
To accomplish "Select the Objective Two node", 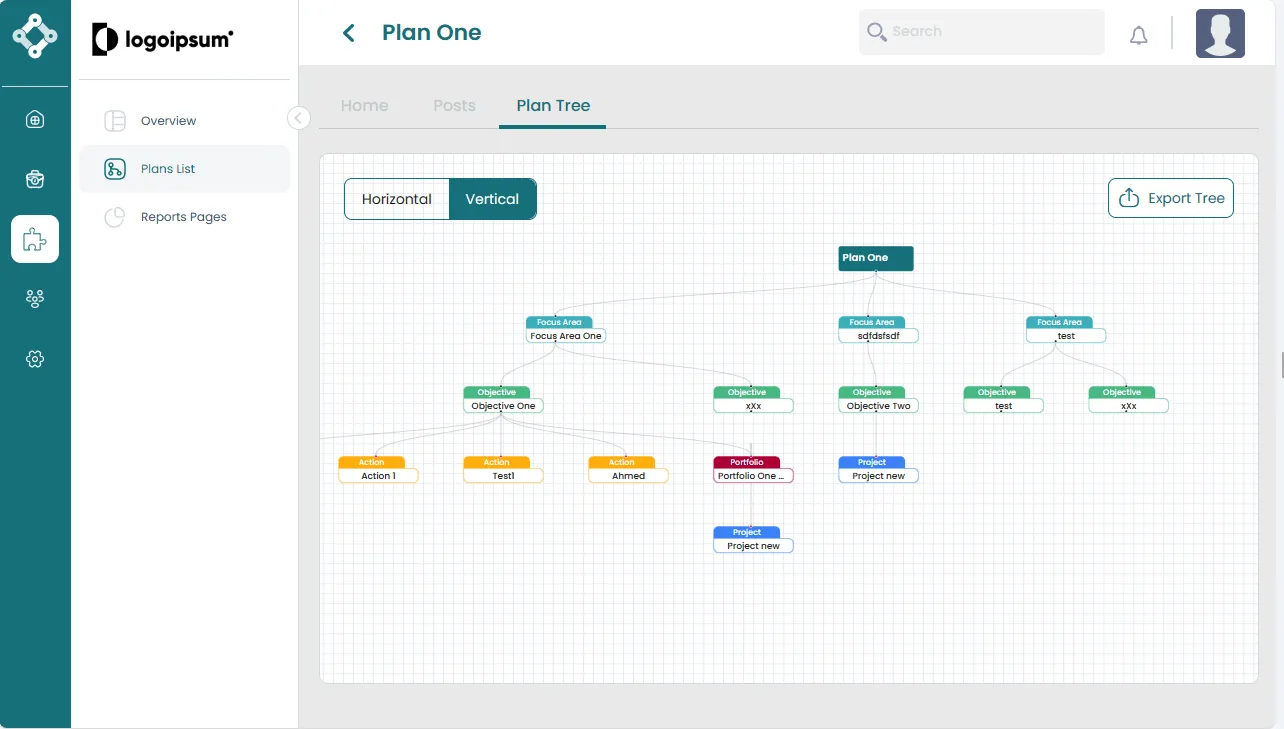I will click(x=878, y=400).
